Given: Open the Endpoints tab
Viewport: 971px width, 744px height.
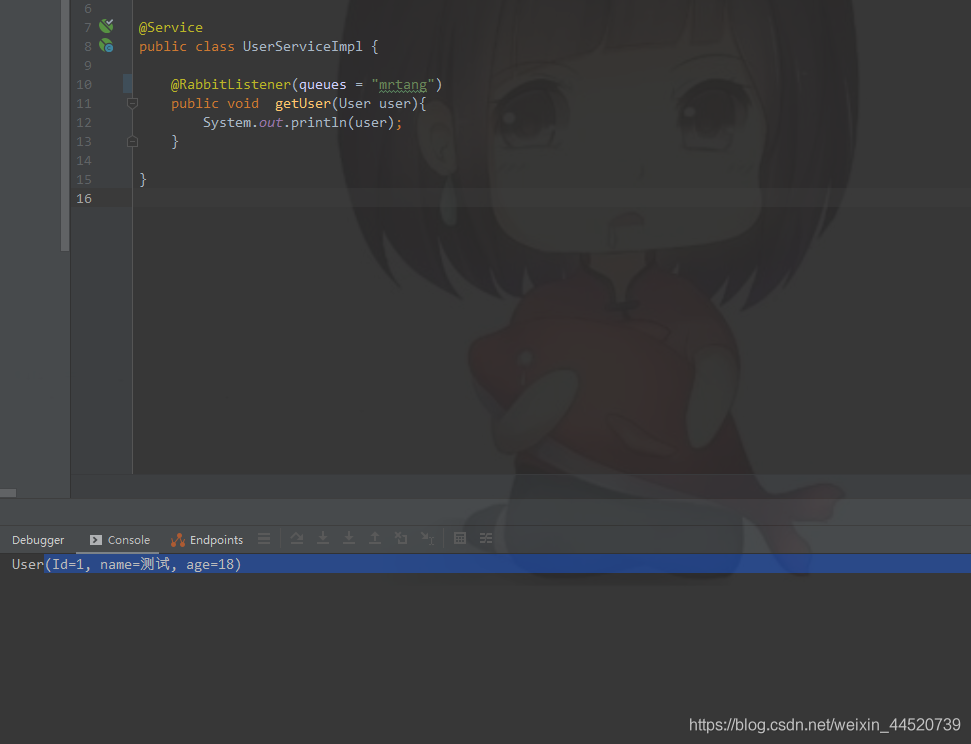Looking at the screenshot, I should point(207,540).
